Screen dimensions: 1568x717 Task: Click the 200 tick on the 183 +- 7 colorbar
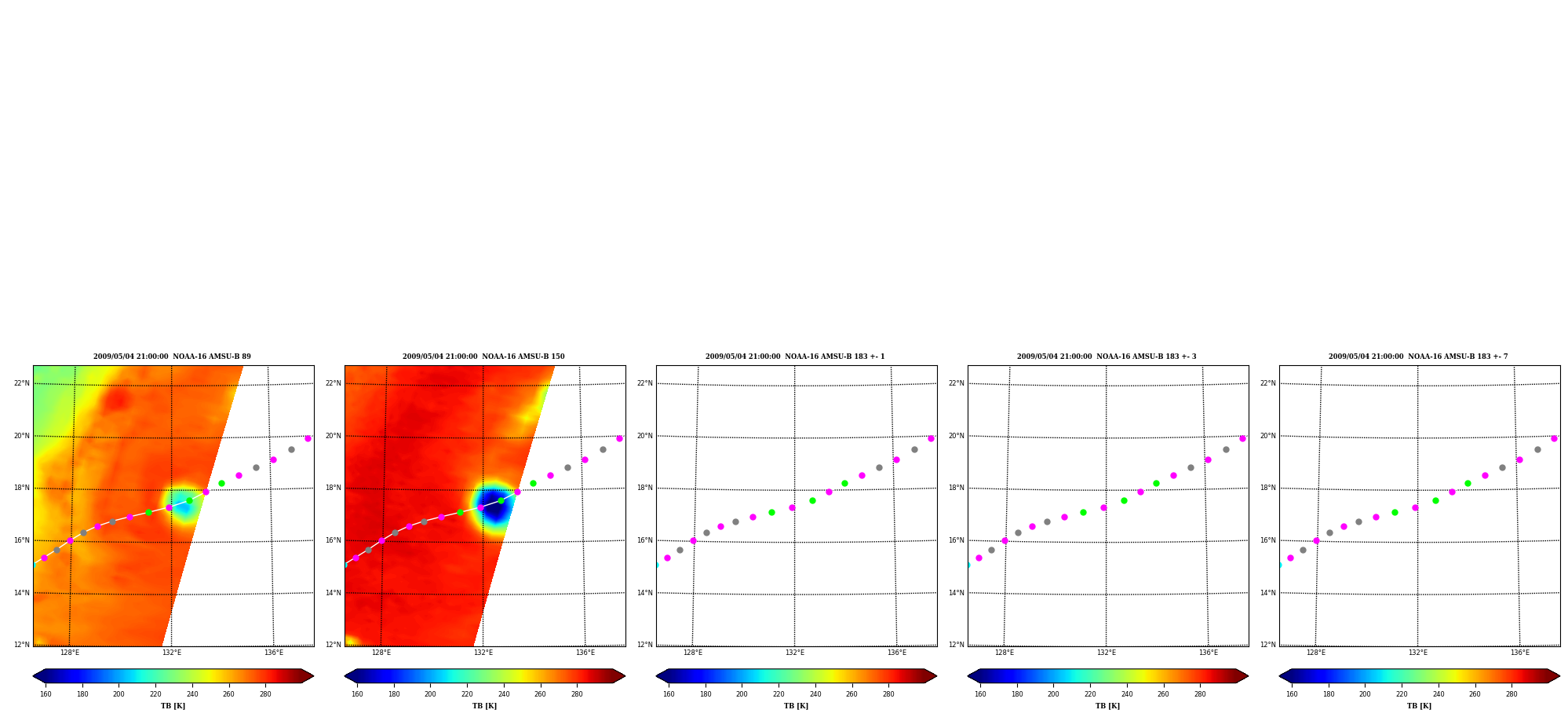pyautogui.click(x=1365, y=694)
